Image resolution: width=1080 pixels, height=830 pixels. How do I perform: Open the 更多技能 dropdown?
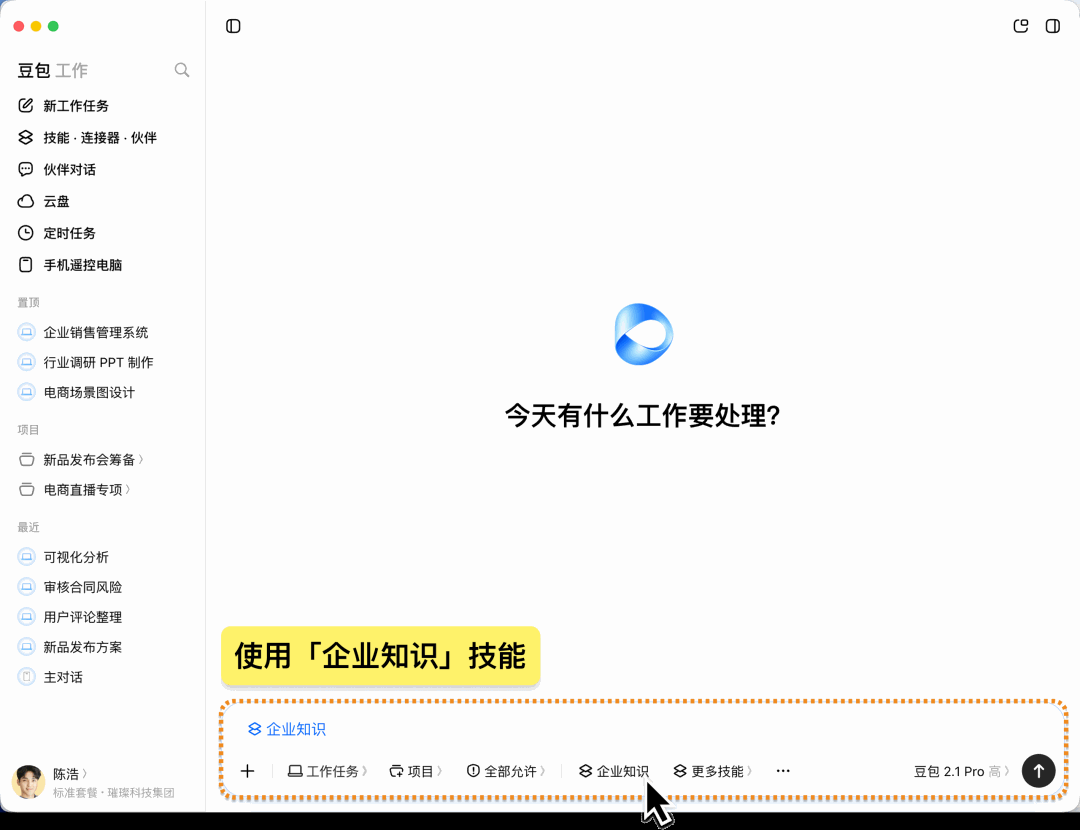[x=712, y=771]
